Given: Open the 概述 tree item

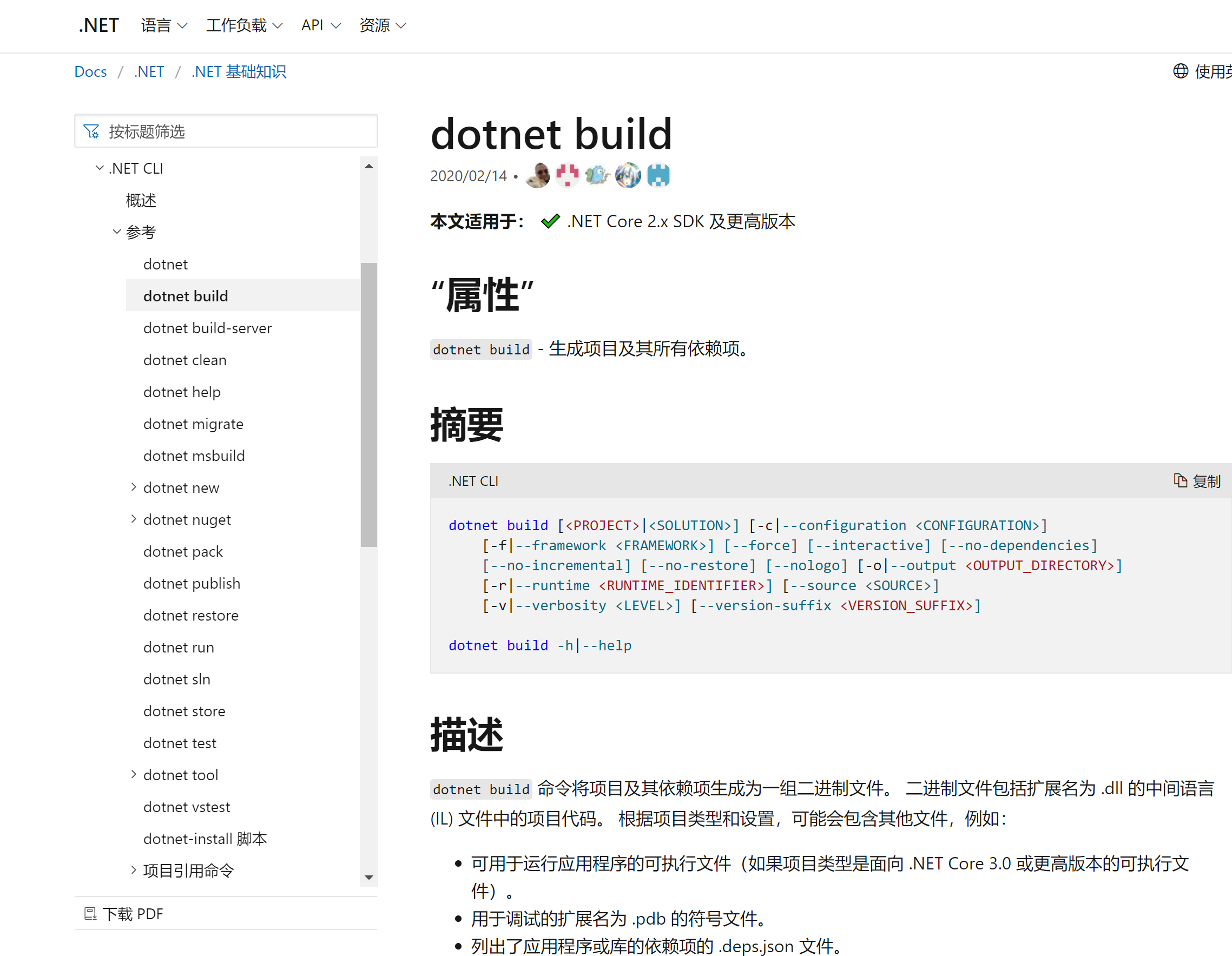Looking at the screenshot, I should point(141,200).
